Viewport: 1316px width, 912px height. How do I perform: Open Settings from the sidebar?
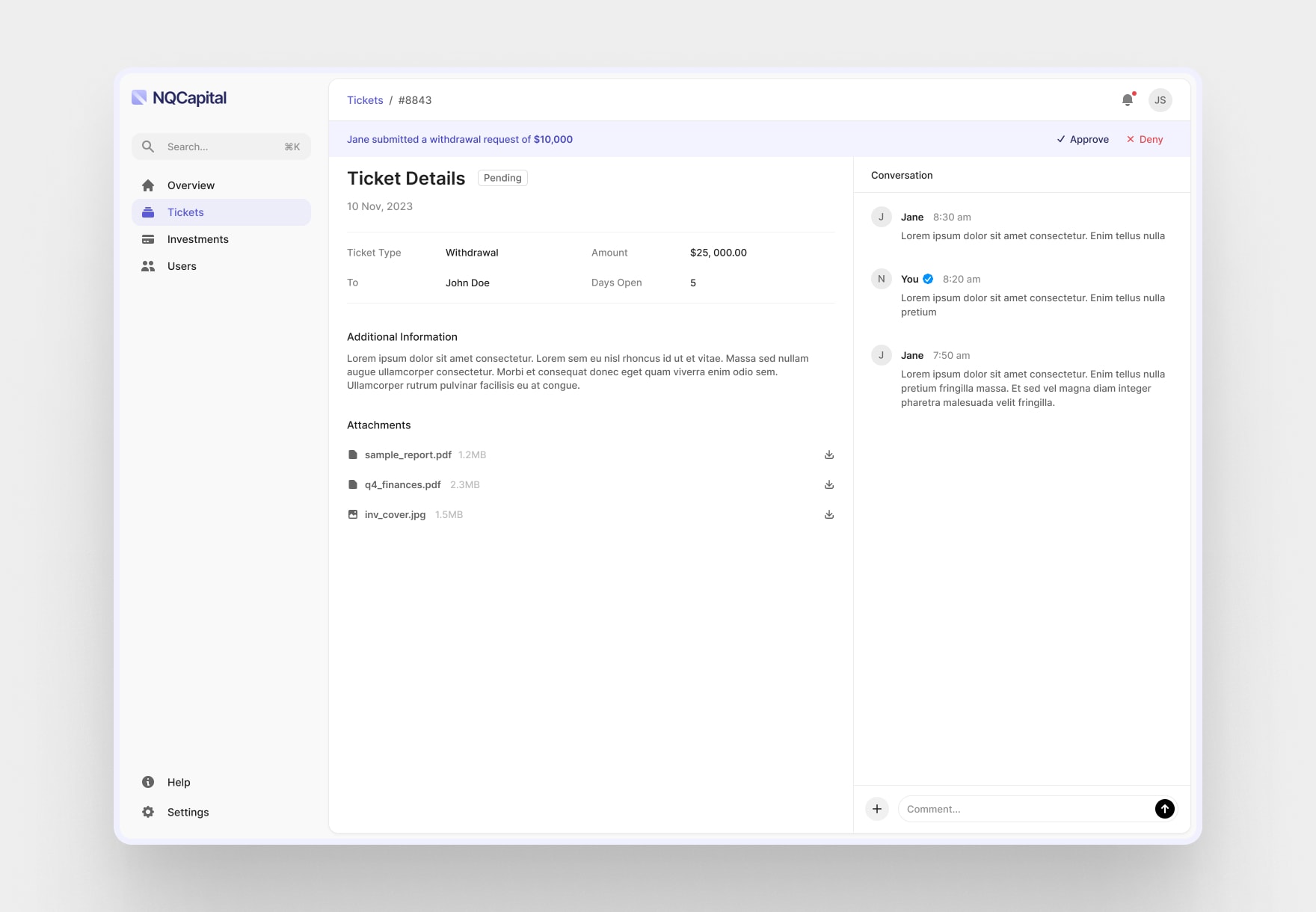(188, 812)
